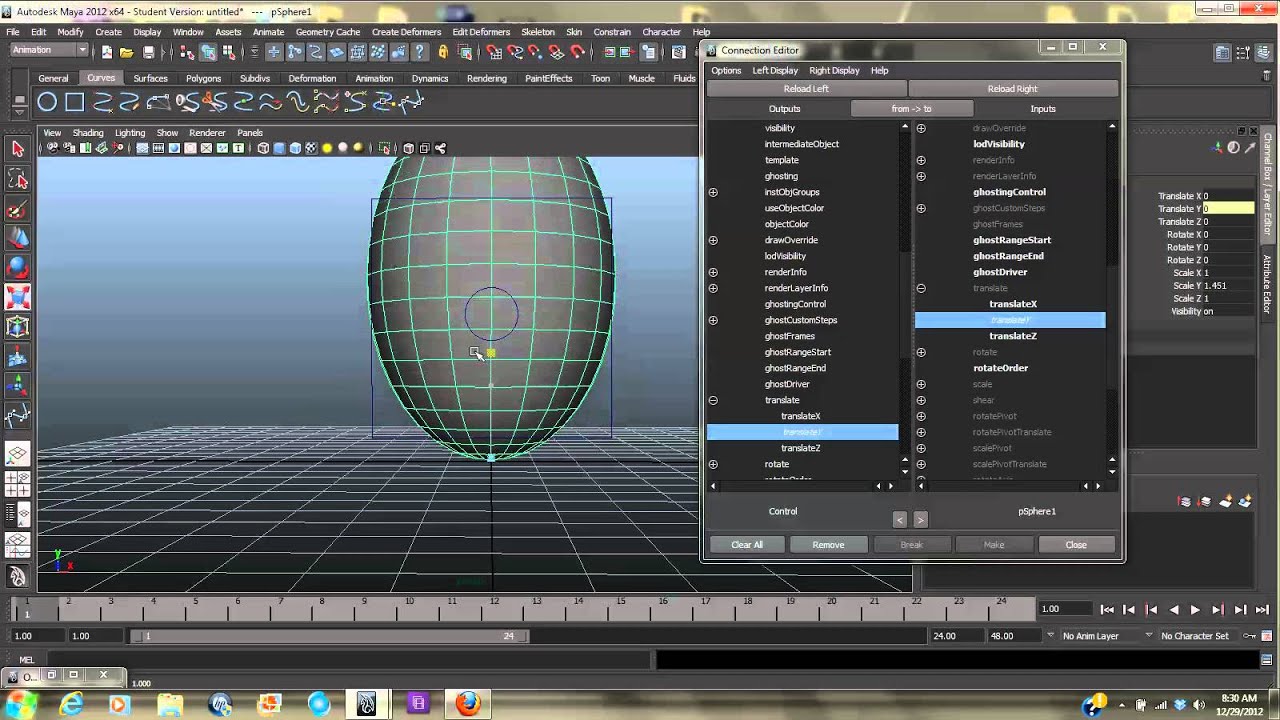Screen dimensions: 1280x720
Task: Select ghostDriver in the Inputs list
Action: [x=1000, y=272]
